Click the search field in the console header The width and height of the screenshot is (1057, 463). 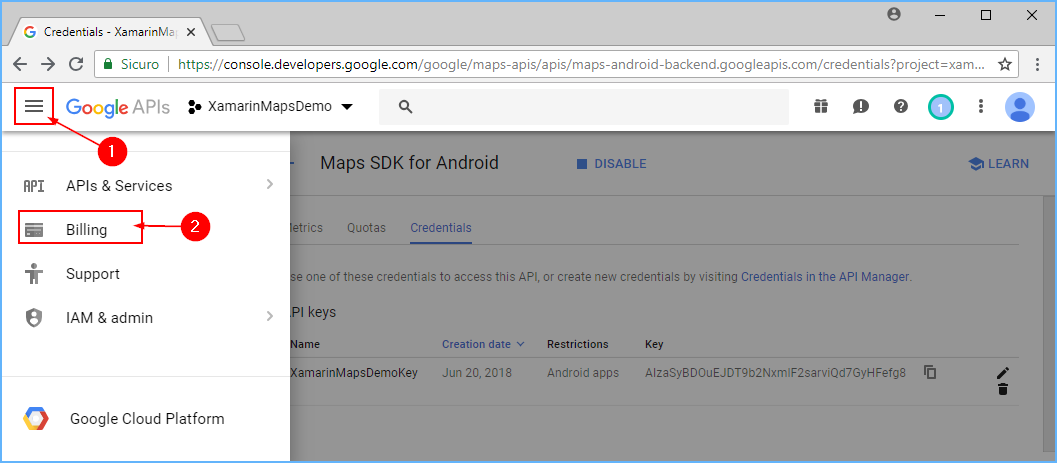[x=584, y=106]
